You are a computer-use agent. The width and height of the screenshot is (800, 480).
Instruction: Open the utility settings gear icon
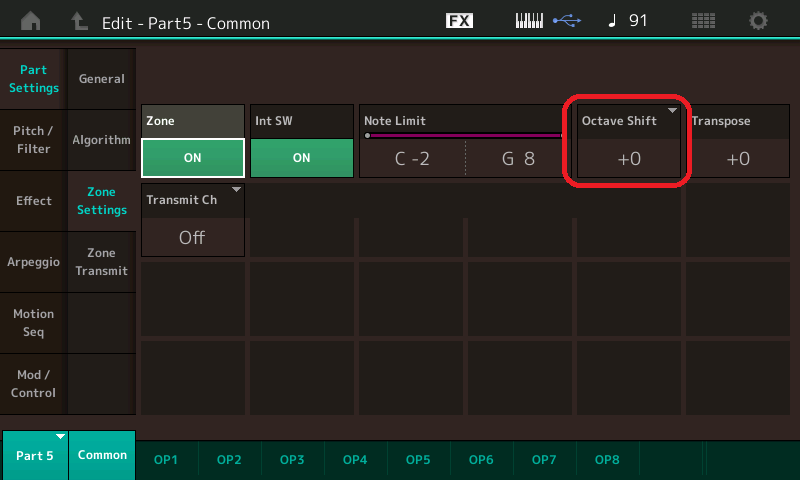coord(759,21)
